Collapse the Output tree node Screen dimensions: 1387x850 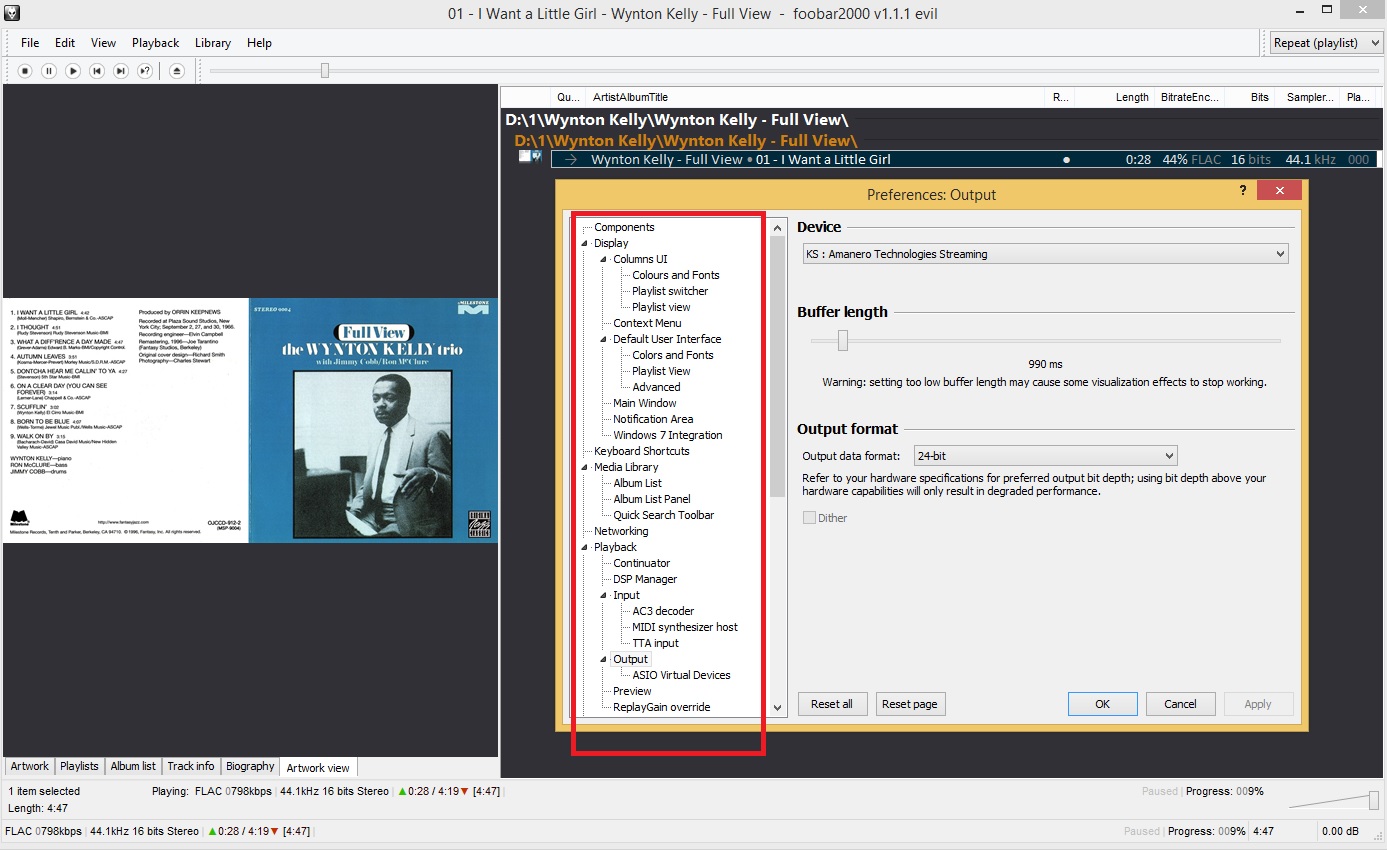(x=604, y=660)
